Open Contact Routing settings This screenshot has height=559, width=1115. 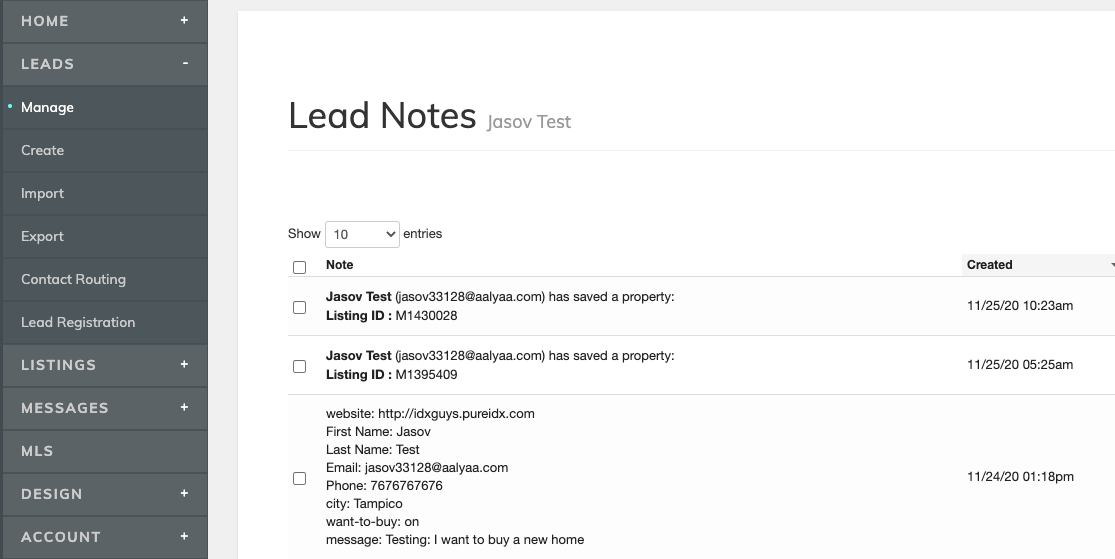(x=73, y=279)
